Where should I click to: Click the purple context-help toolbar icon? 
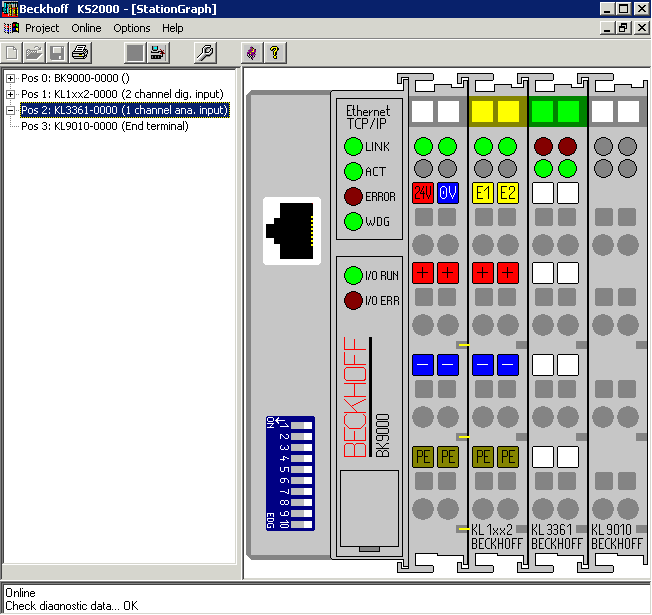tap(252, 53)
